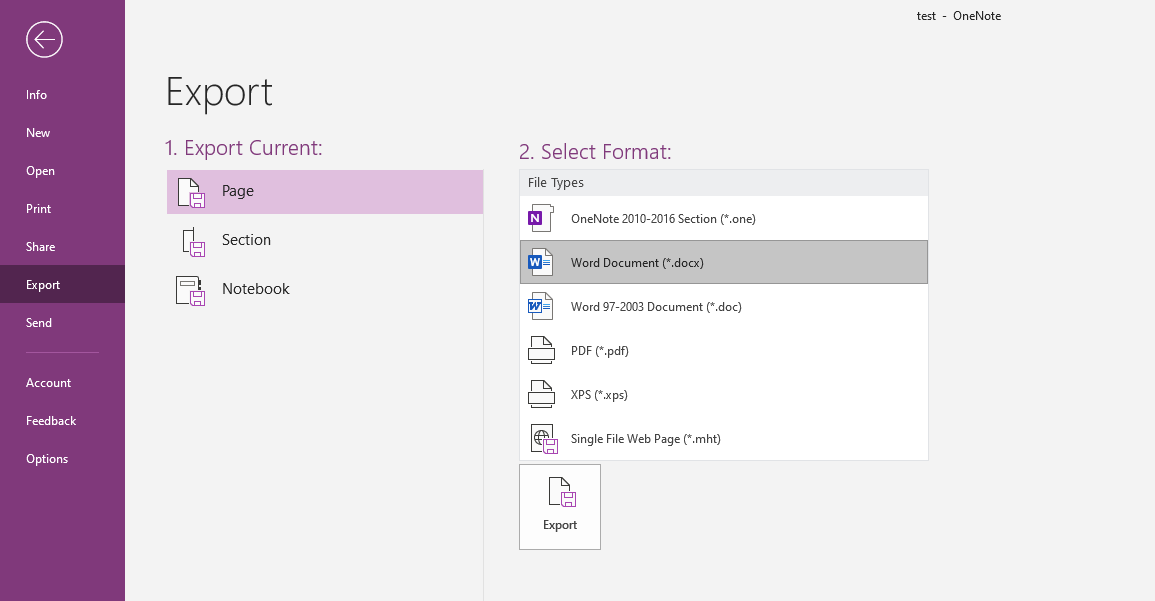
Task: Select 'PDF (*.pdf)' format
Action: [723, 351]
